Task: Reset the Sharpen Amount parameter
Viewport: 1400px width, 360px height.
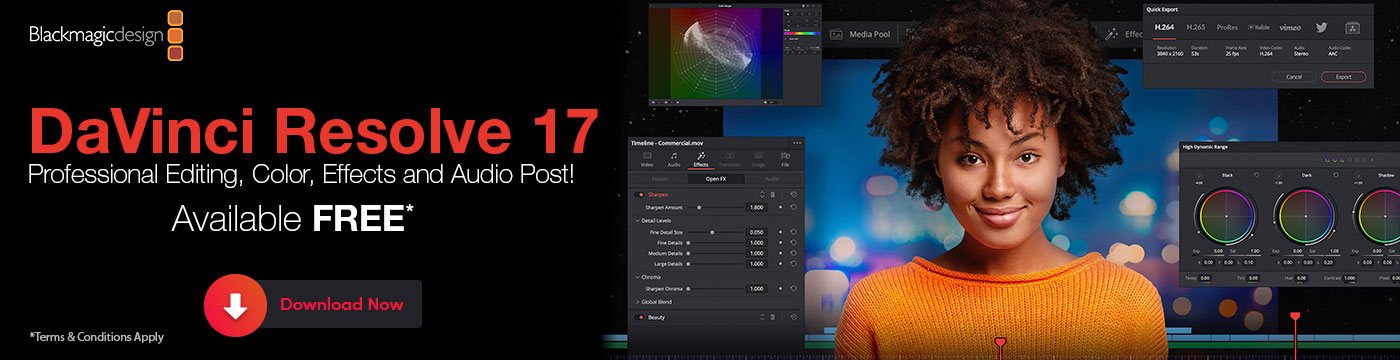Action: (x=793, y=207)
